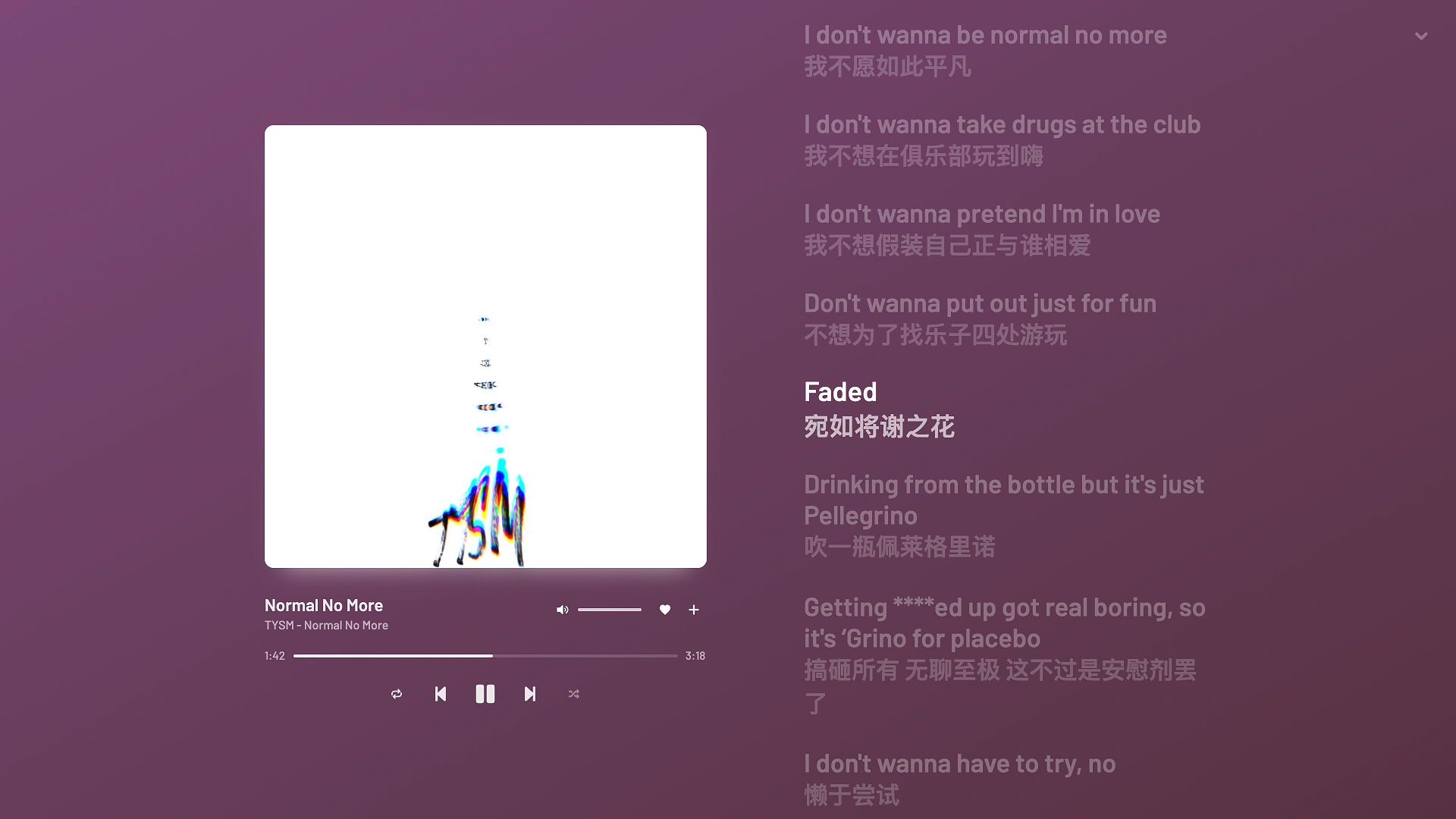Skip to previous track icon
Screen dimensions: 1456x819
[441, 694]
